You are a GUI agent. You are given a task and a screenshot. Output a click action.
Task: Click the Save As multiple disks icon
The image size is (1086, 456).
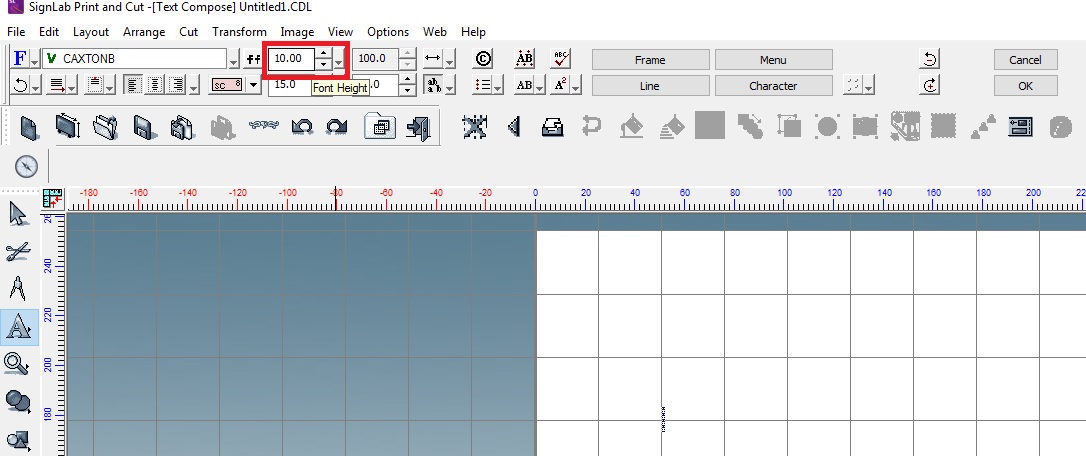tap(181, 128)
